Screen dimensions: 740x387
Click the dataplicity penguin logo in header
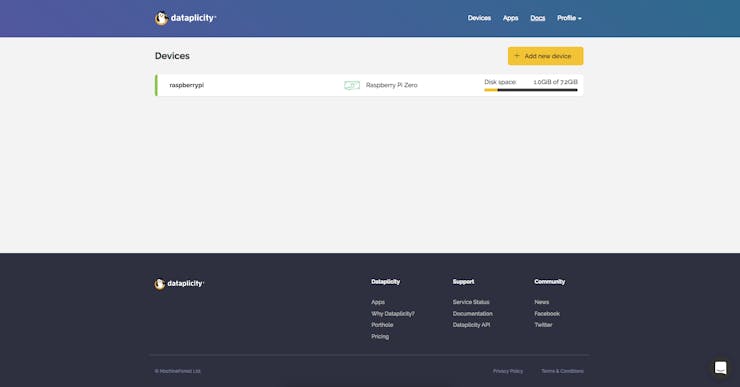tap(185, 18)
